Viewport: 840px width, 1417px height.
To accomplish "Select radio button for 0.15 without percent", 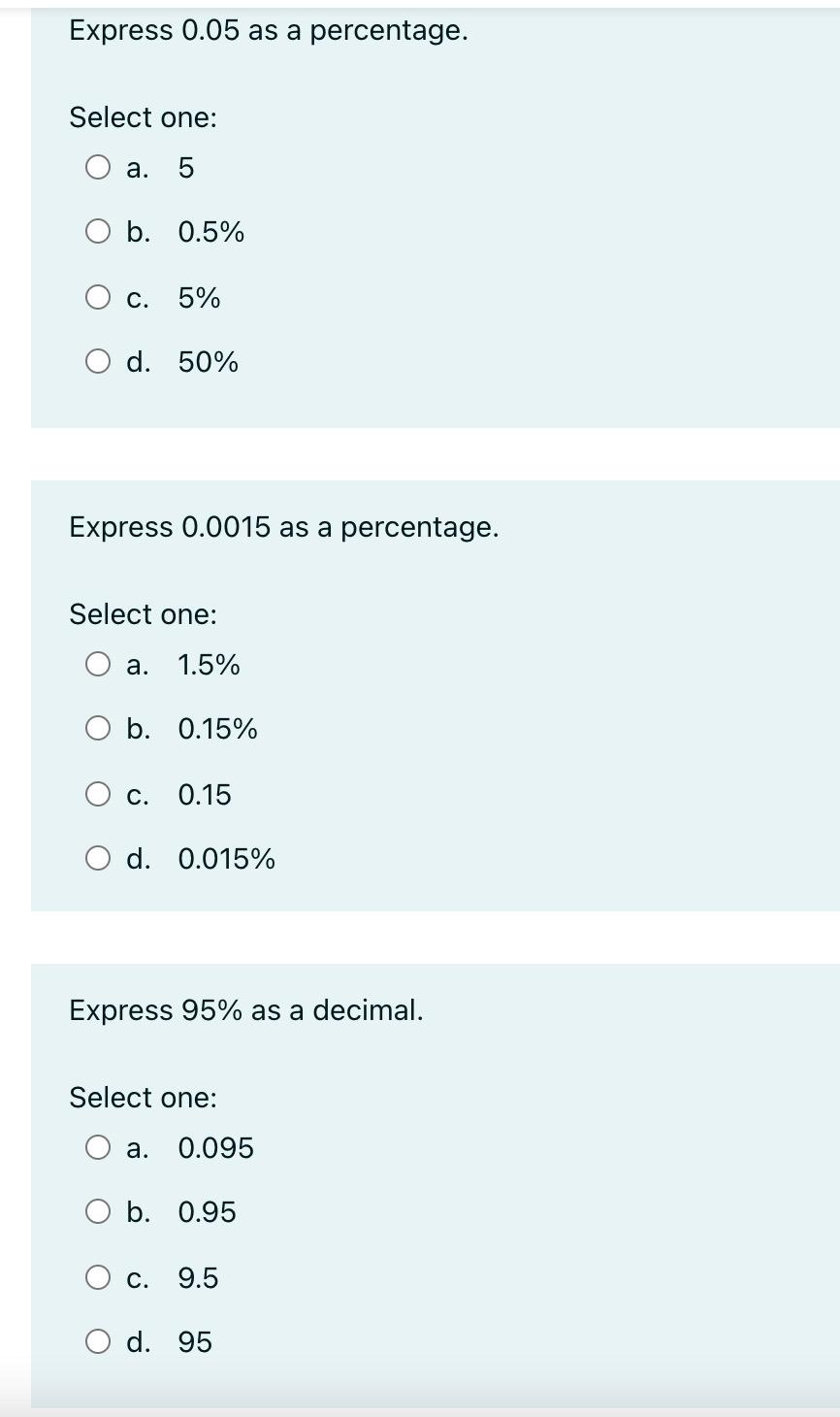I will pos(98,794).
